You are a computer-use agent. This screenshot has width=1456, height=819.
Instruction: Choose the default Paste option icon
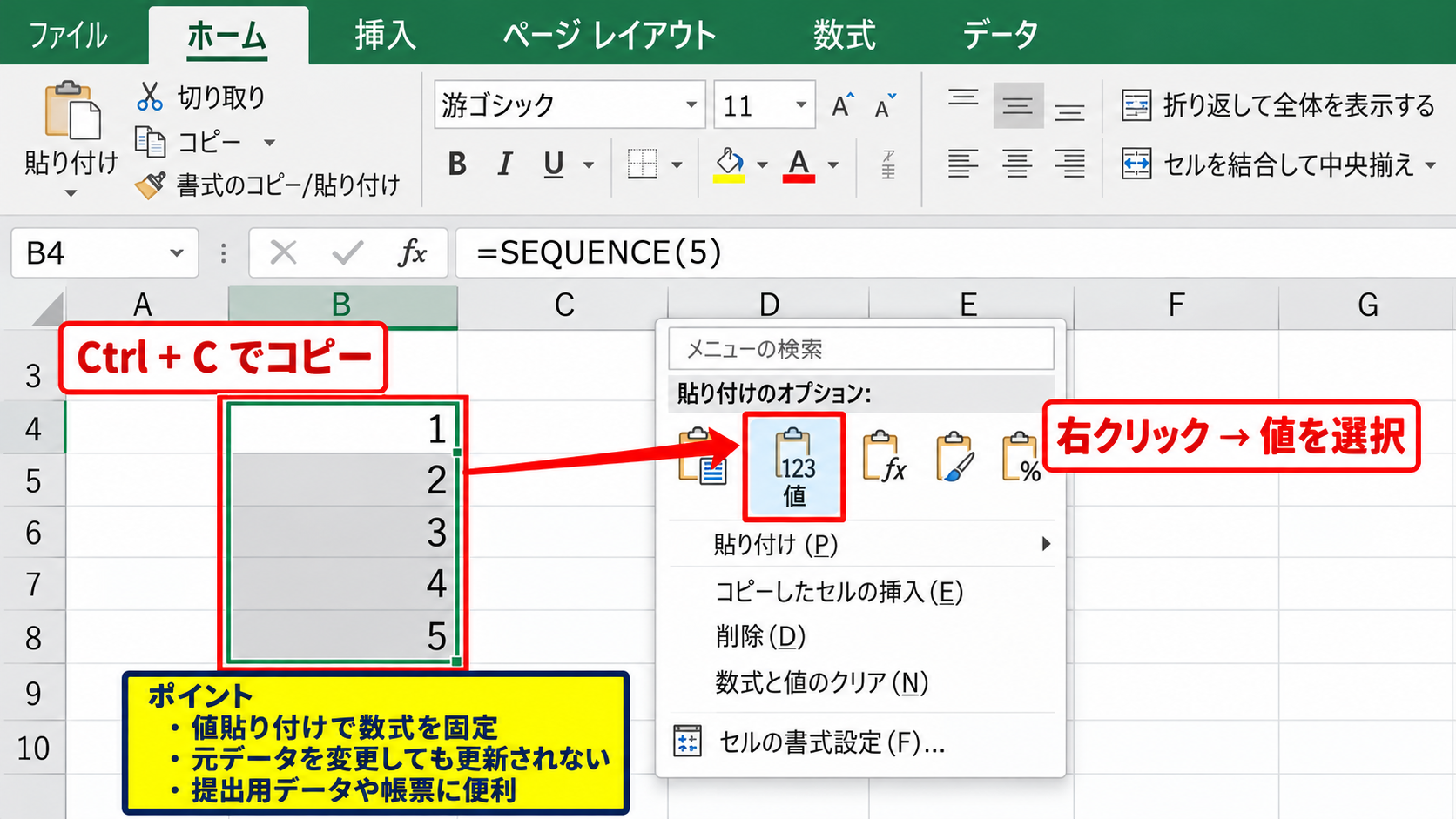click(702, 456)
